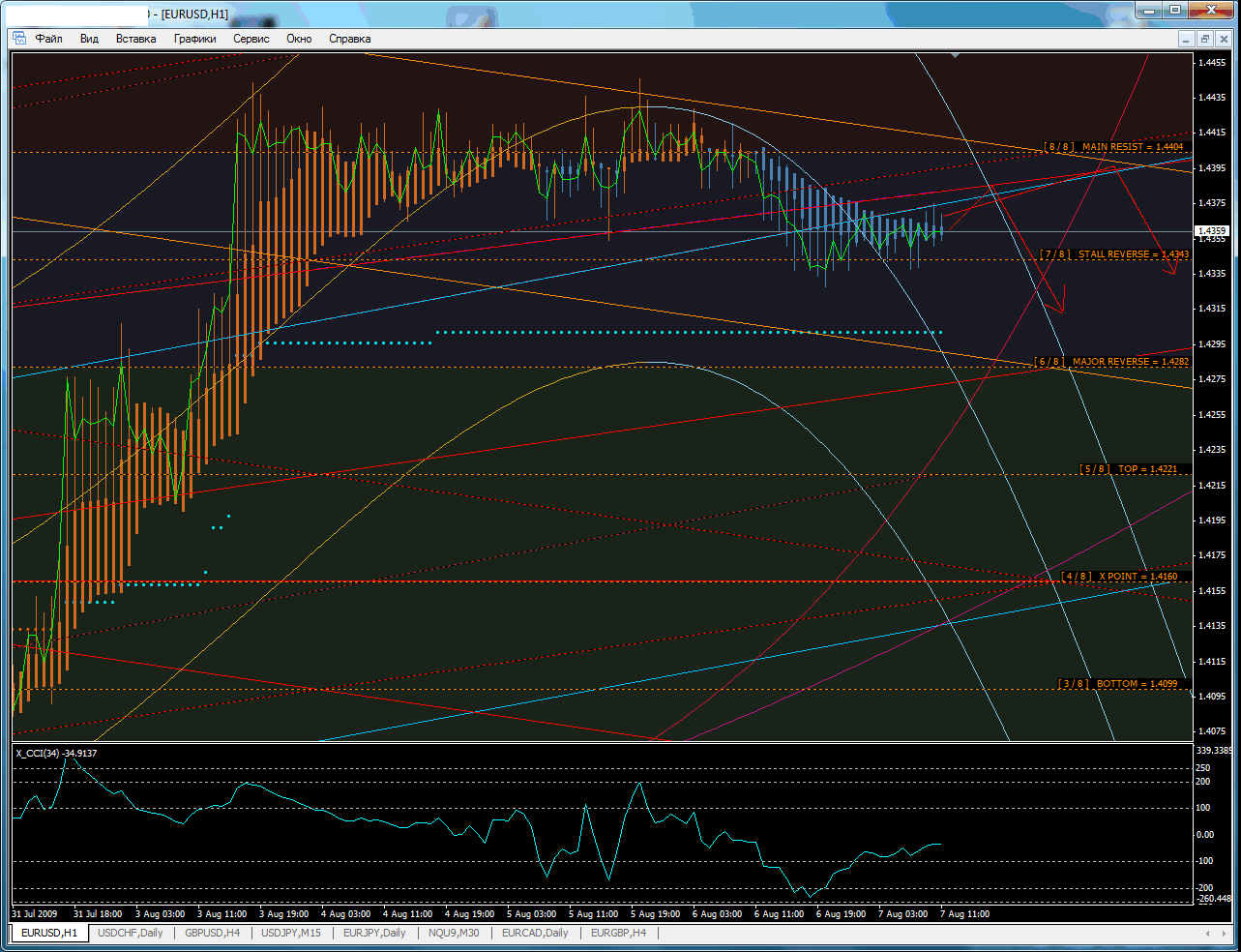Click the X_CCI(34) indicator label

click(56, 753)
